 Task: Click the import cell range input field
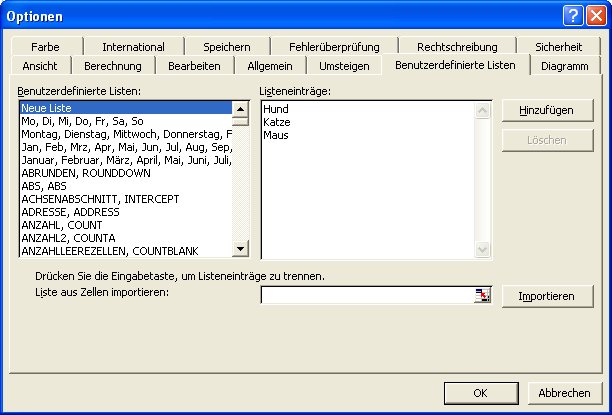pos(366,295)
